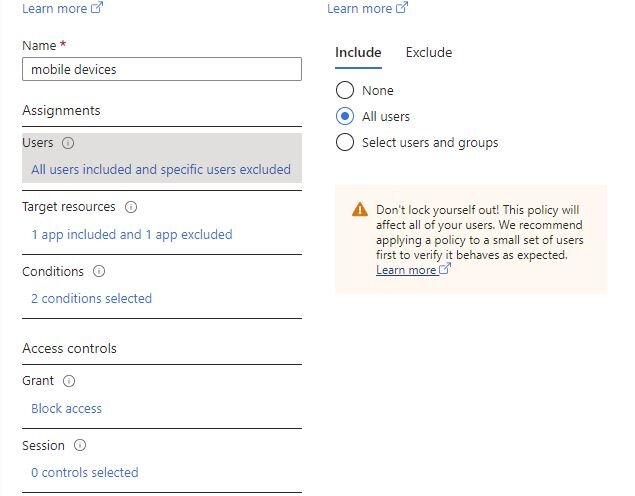Open 1 app included and 1 app excluded
Image resolution: width=635 pixels, height=496 pixels.
(x=132, y=234)
